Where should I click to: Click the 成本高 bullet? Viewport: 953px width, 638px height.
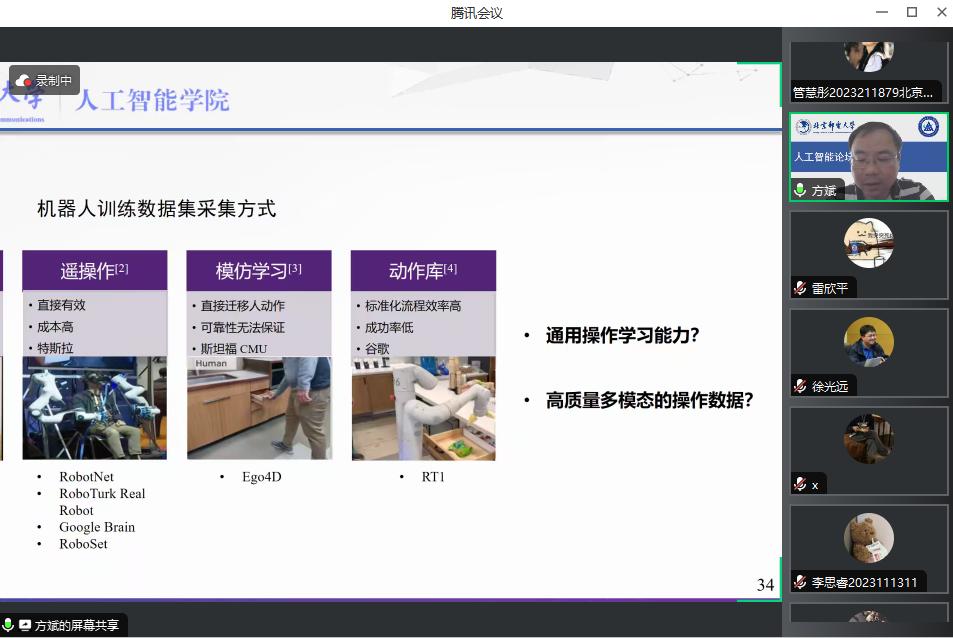click(55, 327)
